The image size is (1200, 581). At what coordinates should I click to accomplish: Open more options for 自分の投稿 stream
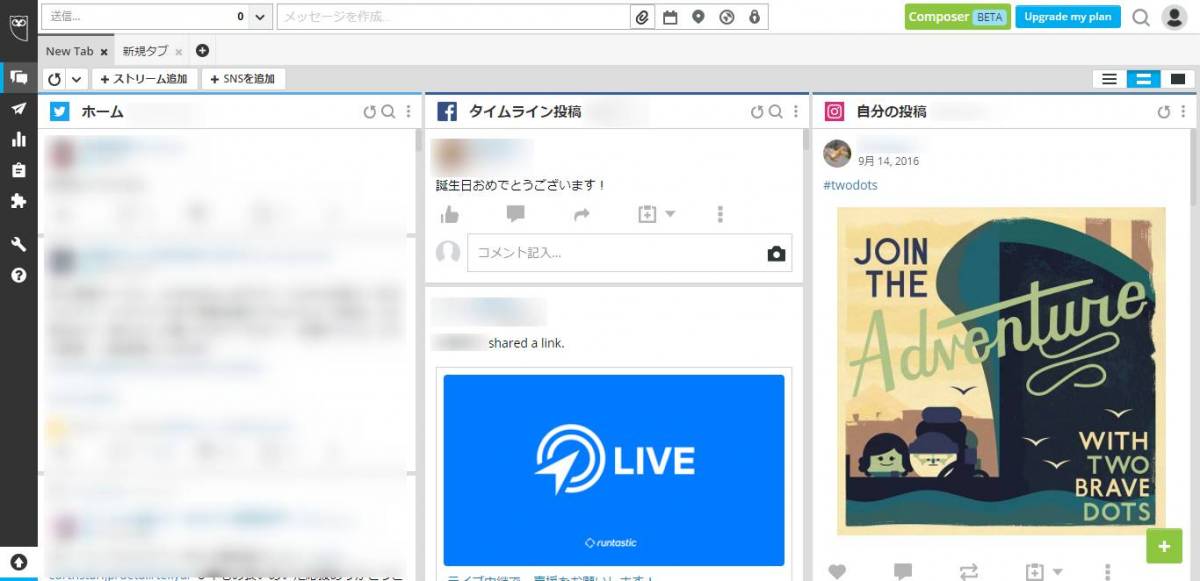(1183, 112)
